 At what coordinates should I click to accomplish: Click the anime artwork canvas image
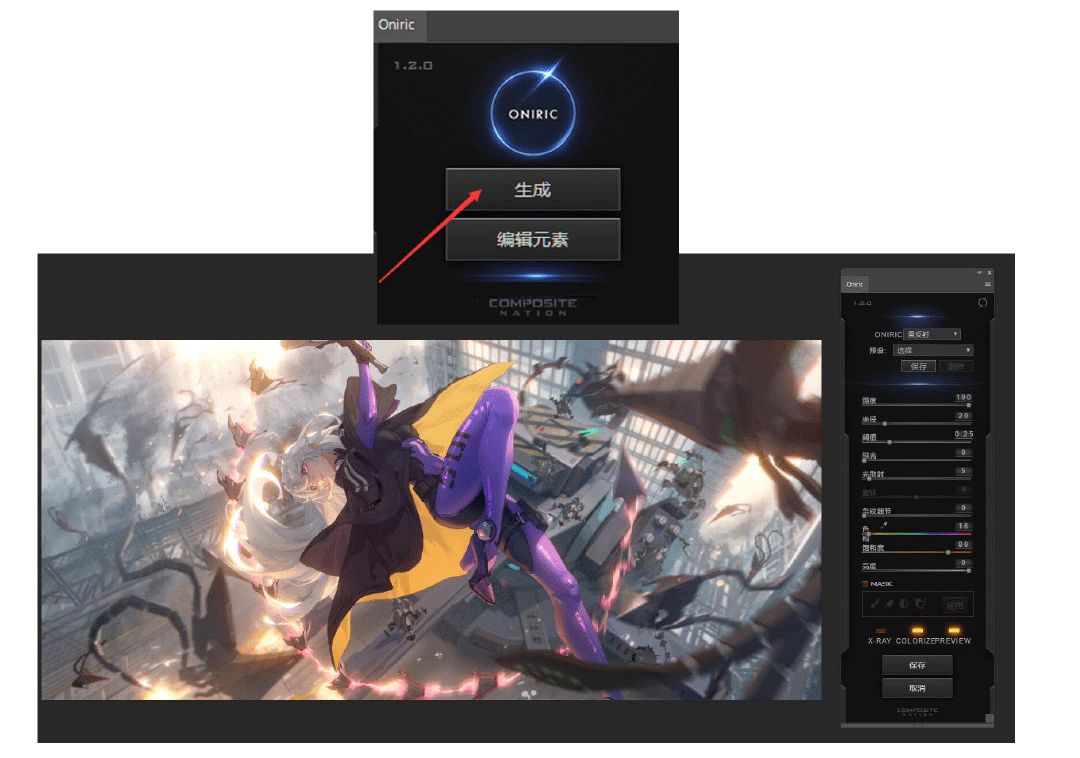[431, 520]
